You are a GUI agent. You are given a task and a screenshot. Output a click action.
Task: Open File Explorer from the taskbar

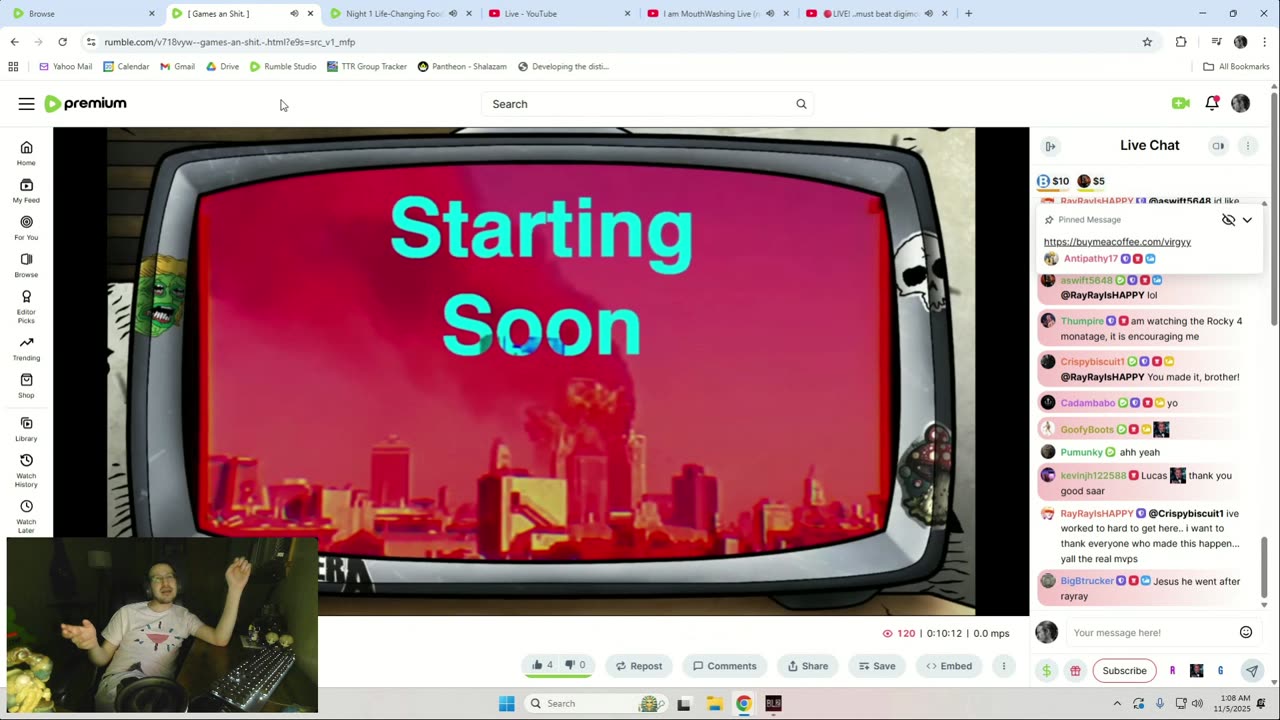pos(714,703)
